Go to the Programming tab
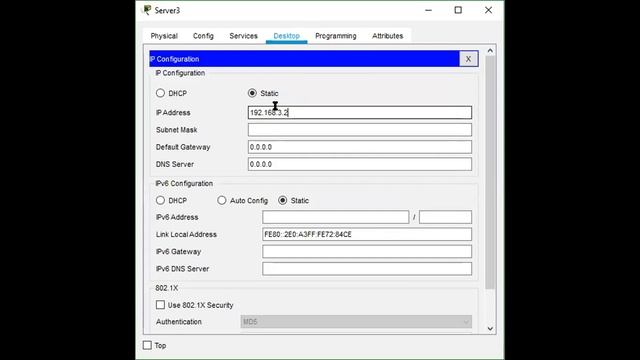The image size is (640, 360). [336, 36]
